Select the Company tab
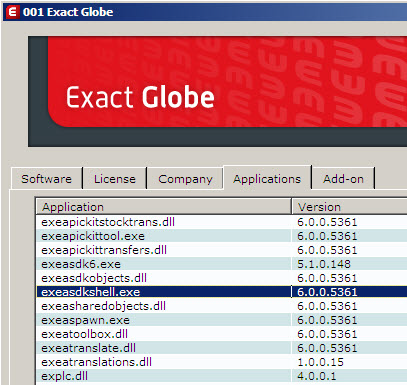The image size is (407, 385). tap(185, 179)
